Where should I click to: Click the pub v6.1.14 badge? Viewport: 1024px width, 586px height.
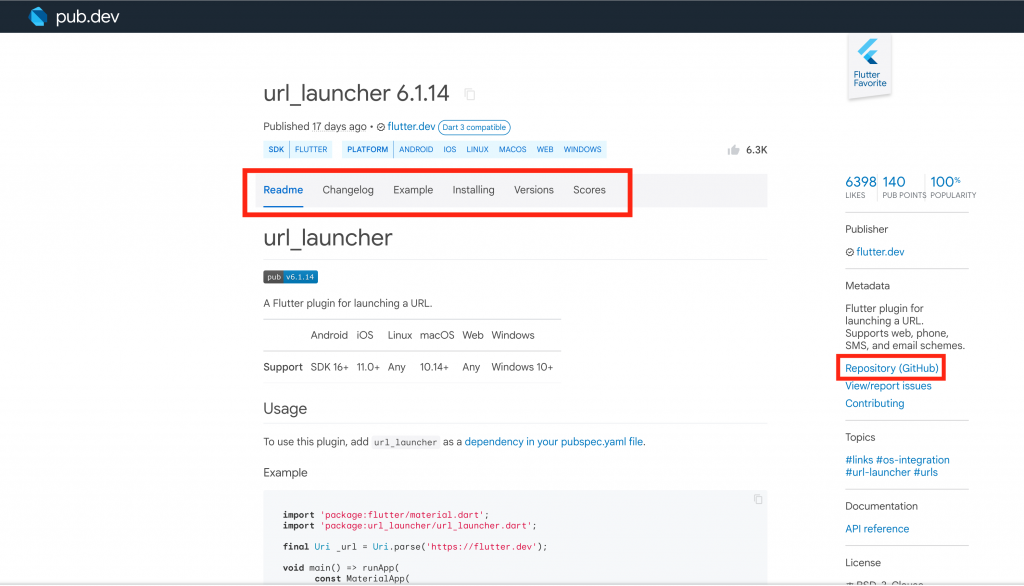point(291,277)
